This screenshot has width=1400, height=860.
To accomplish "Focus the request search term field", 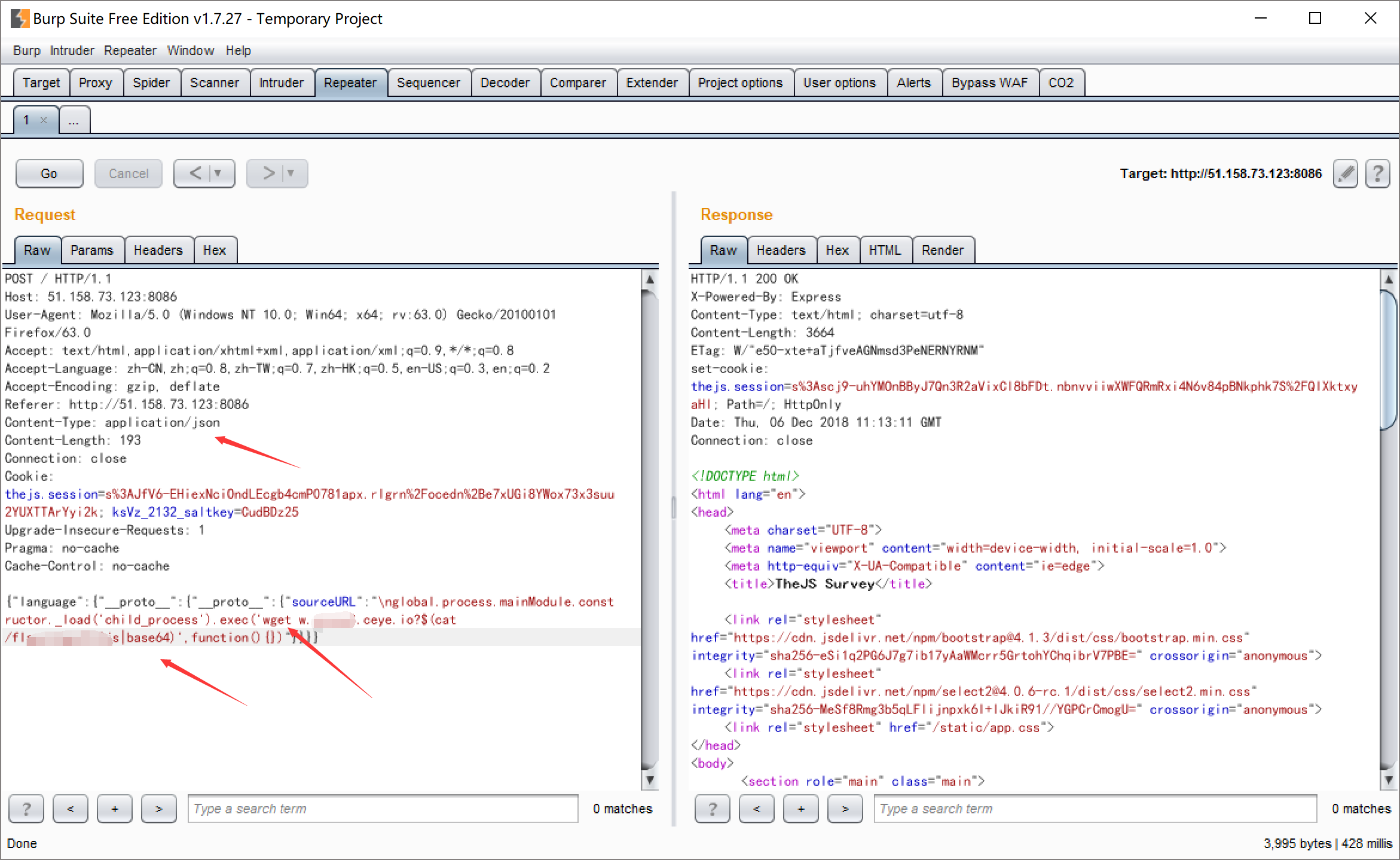I will (x=383, y=809).
